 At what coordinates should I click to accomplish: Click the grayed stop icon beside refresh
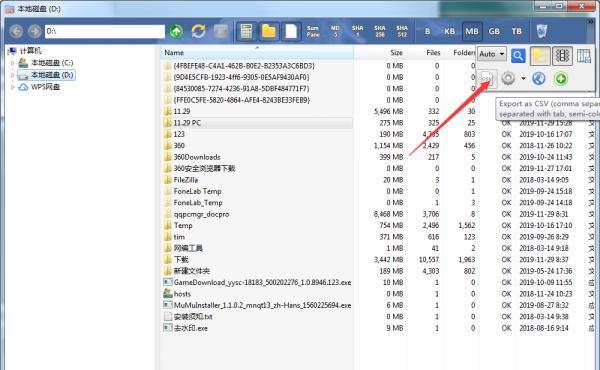[221, 31]
